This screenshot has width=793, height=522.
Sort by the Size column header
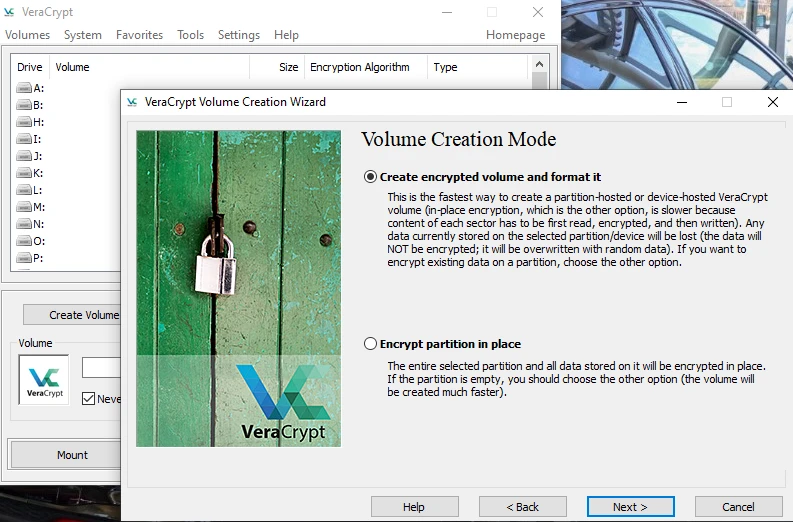point(277,67)
